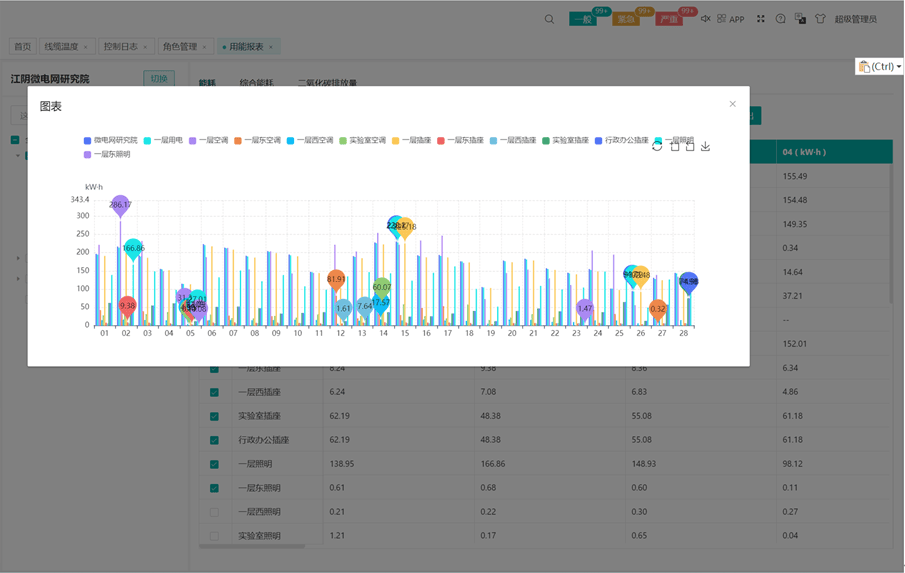The height and width of the screenshot is (573, 905).
Task: Check the 一层西照明 row checkbox
Action: pyautogui.click(x=214, y=512)
